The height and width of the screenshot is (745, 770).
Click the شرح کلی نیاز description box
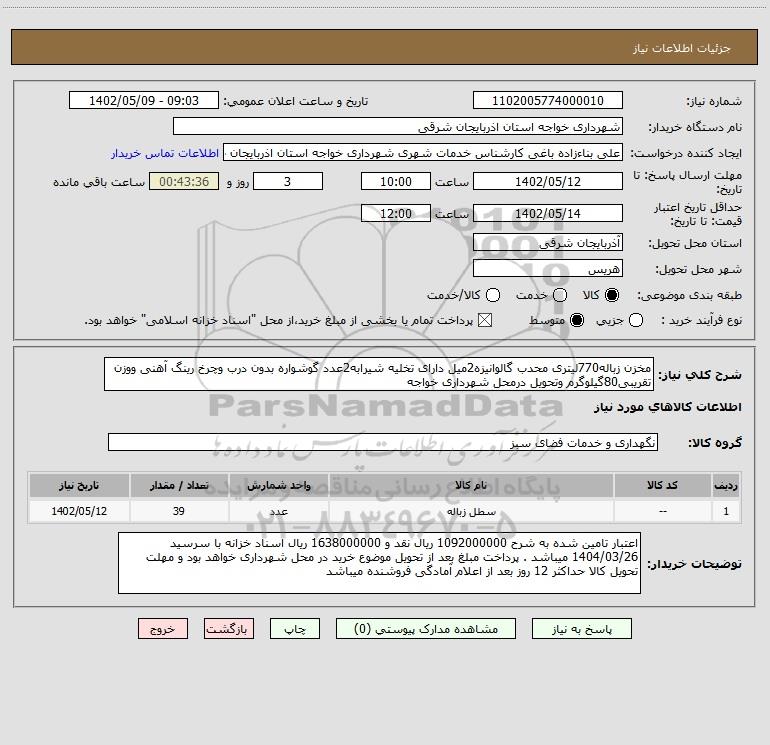(379, 374)
